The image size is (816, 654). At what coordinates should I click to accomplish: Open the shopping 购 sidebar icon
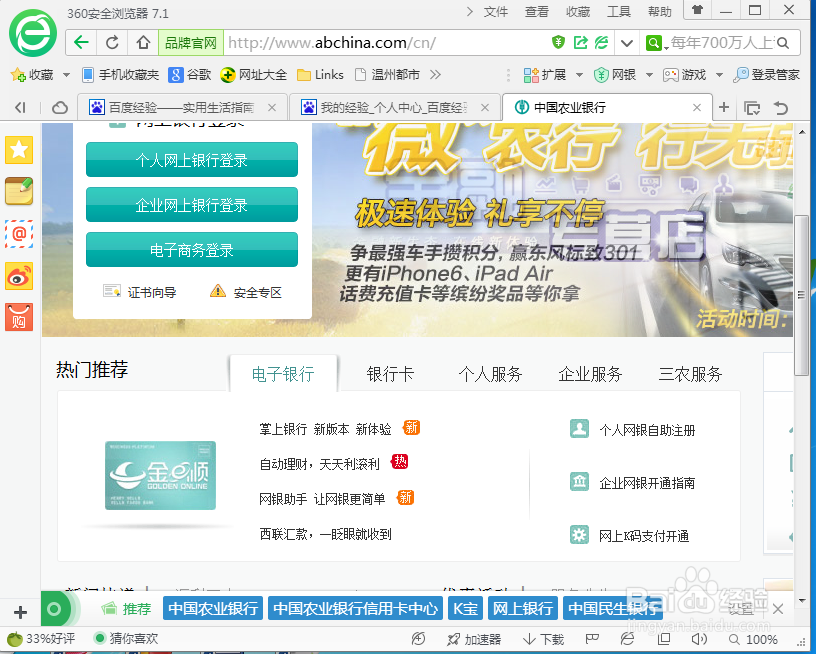pos(19,317)
